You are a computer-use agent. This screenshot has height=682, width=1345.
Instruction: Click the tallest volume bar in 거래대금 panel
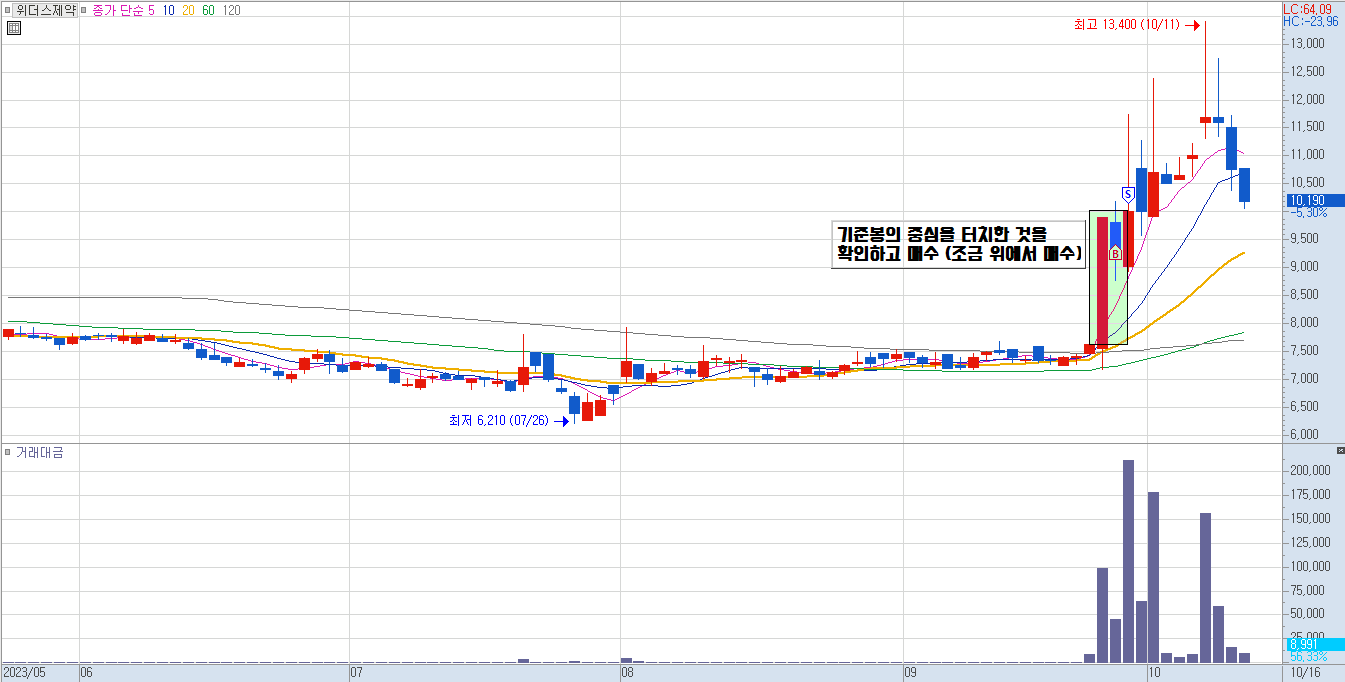click(x=1128, y=561)
